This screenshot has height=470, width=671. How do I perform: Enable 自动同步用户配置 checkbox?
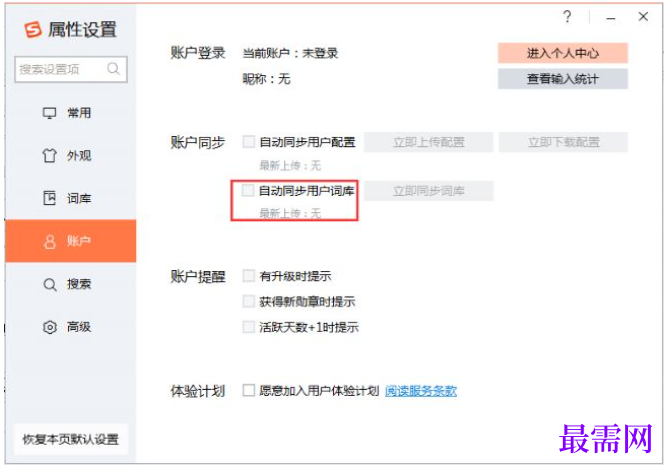coord(249,142)
